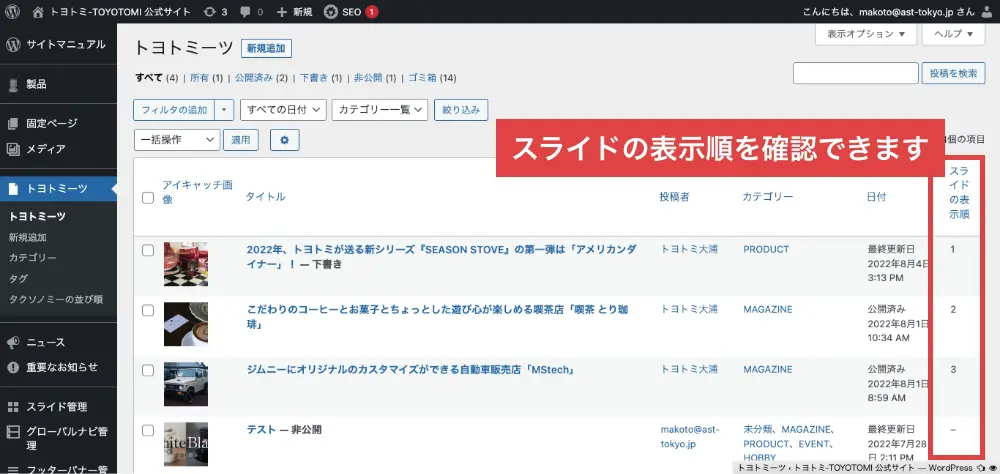Click the アイキャッチ画像 column header
Viewport: 1000px width, 474px height.
pos(197,192)
